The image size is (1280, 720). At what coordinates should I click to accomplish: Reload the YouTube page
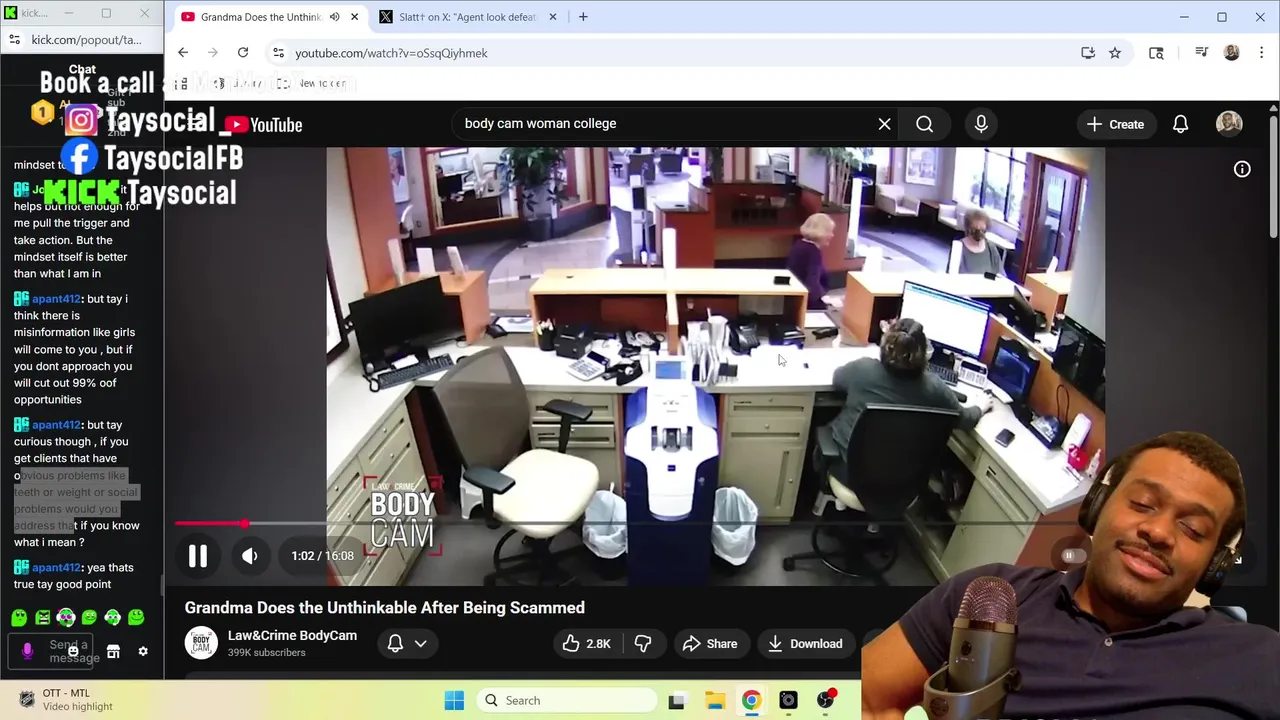click(x=243, y=53)
